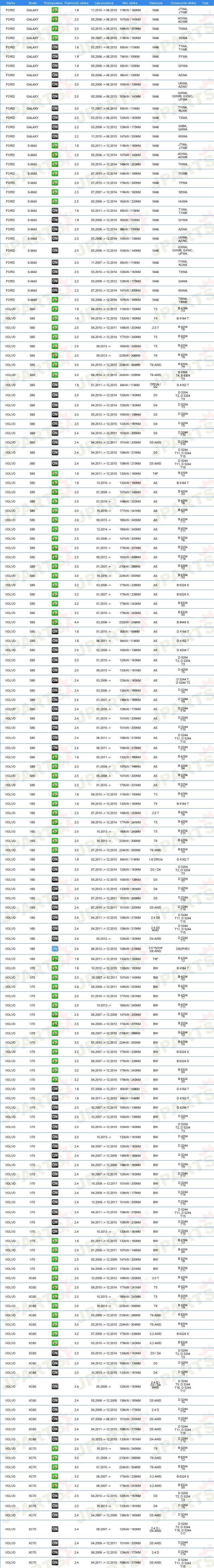The image size is (214, 1568).
Task: Click the petrol icon in Galaxy 2.3 SEWA row
Action: (x=55, y=38)
